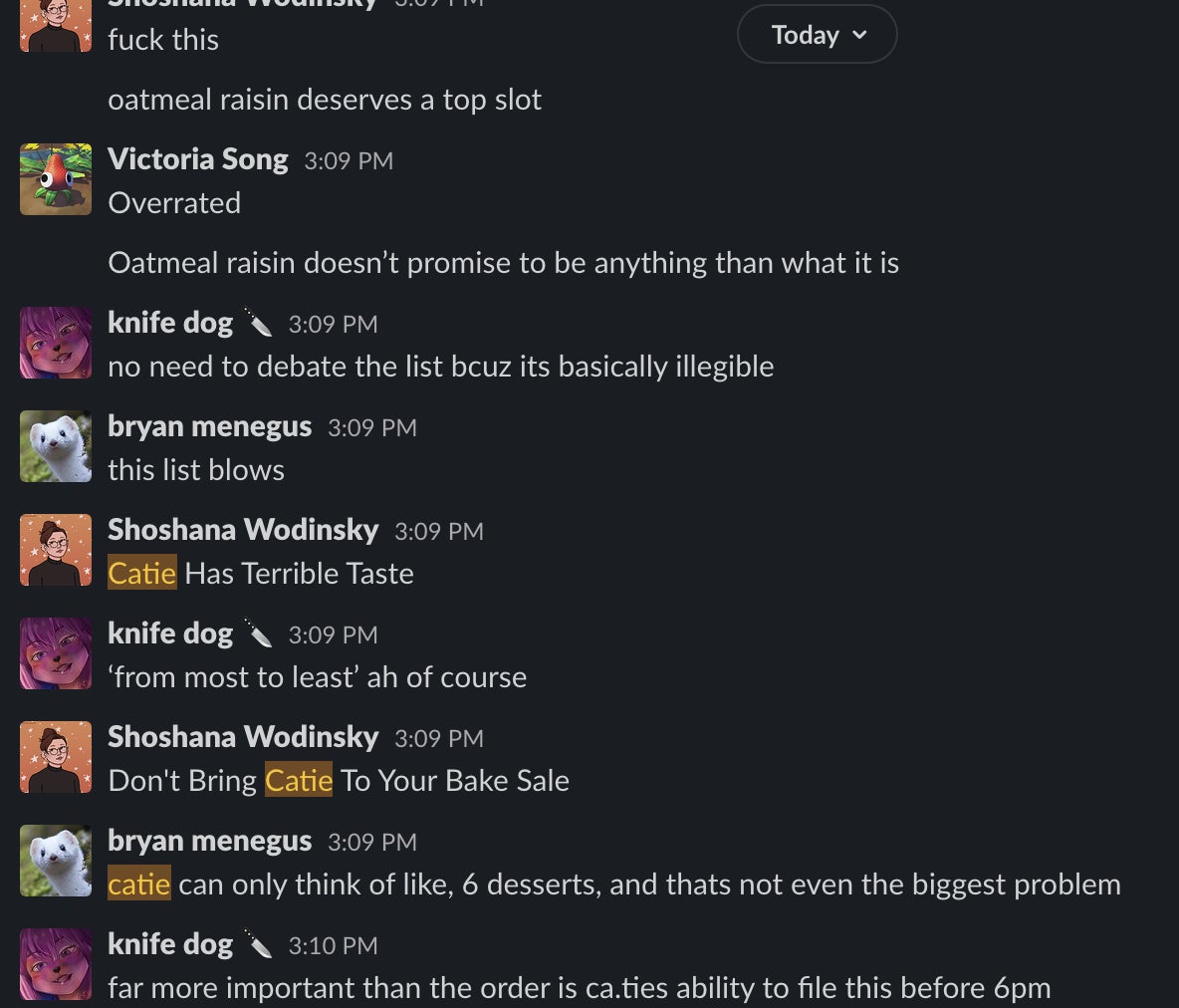The image size is (1179, 1008).
Task: Click knife emoji on the 'basically illegible' message header
Action: (259, 324)
